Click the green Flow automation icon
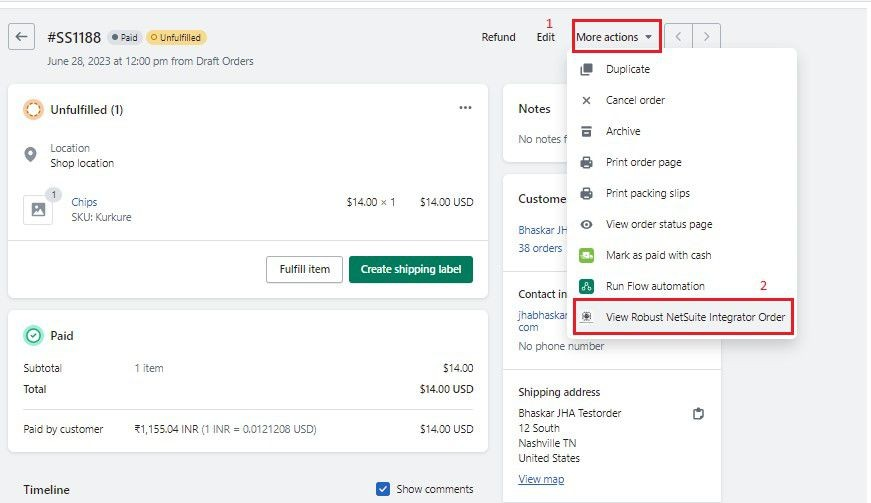The image size is (871, 503). (586, 286)
